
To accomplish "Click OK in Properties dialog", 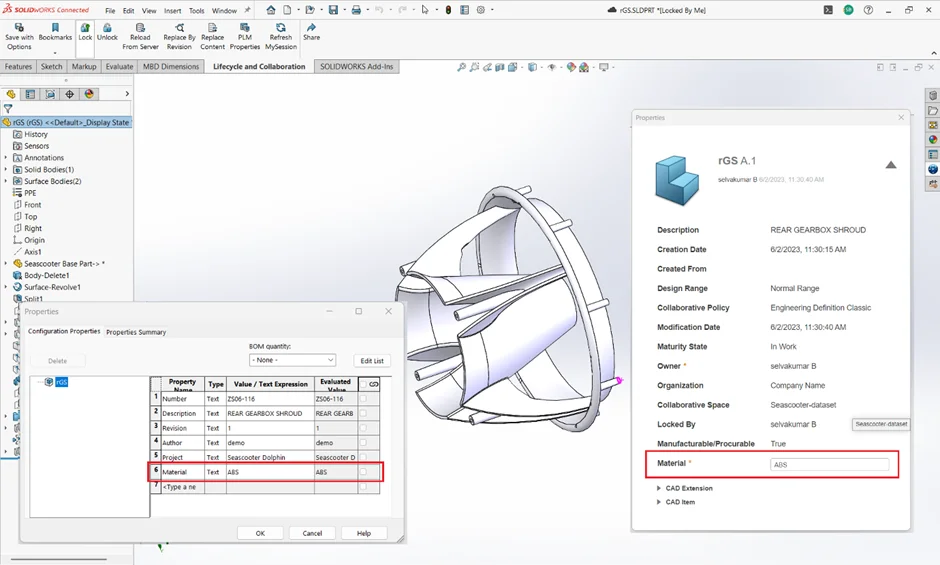I will pyautogui.click(x=260, y=533).
